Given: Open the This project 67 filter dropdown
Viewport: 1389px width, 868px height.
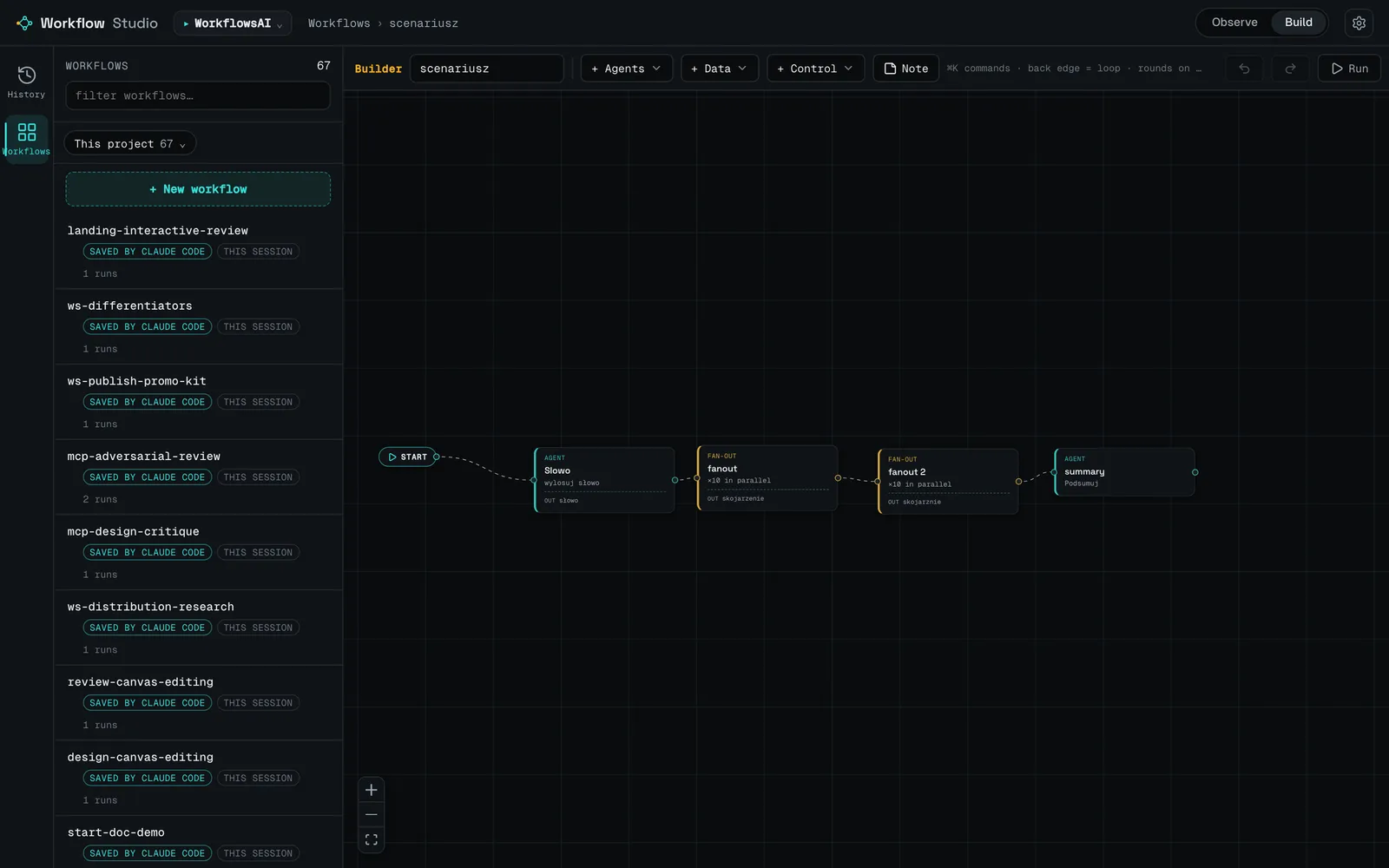Looking at the screenshot, I should 130,144.
